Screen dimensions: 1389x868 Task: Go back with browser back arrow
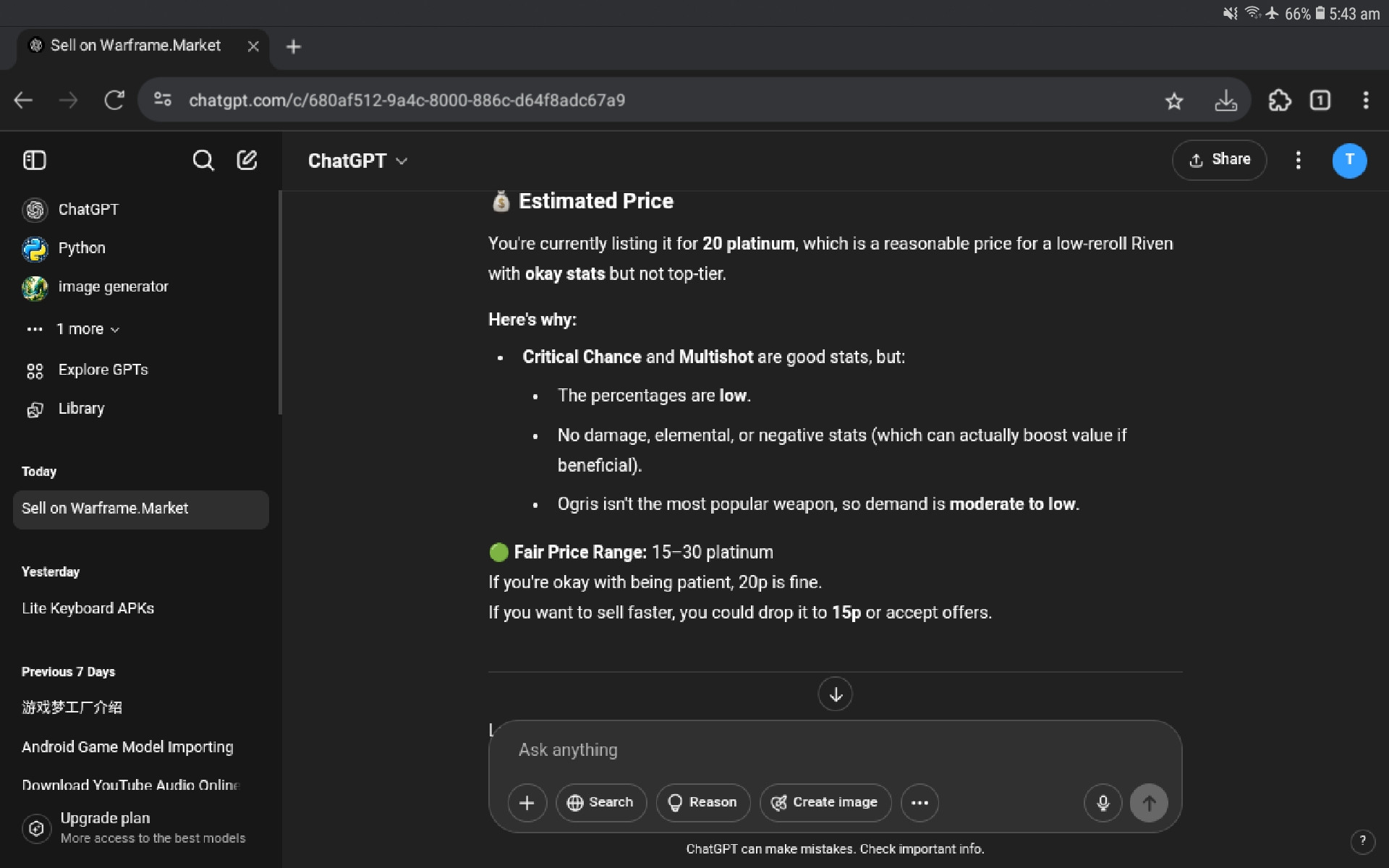[x=23, y=101]
